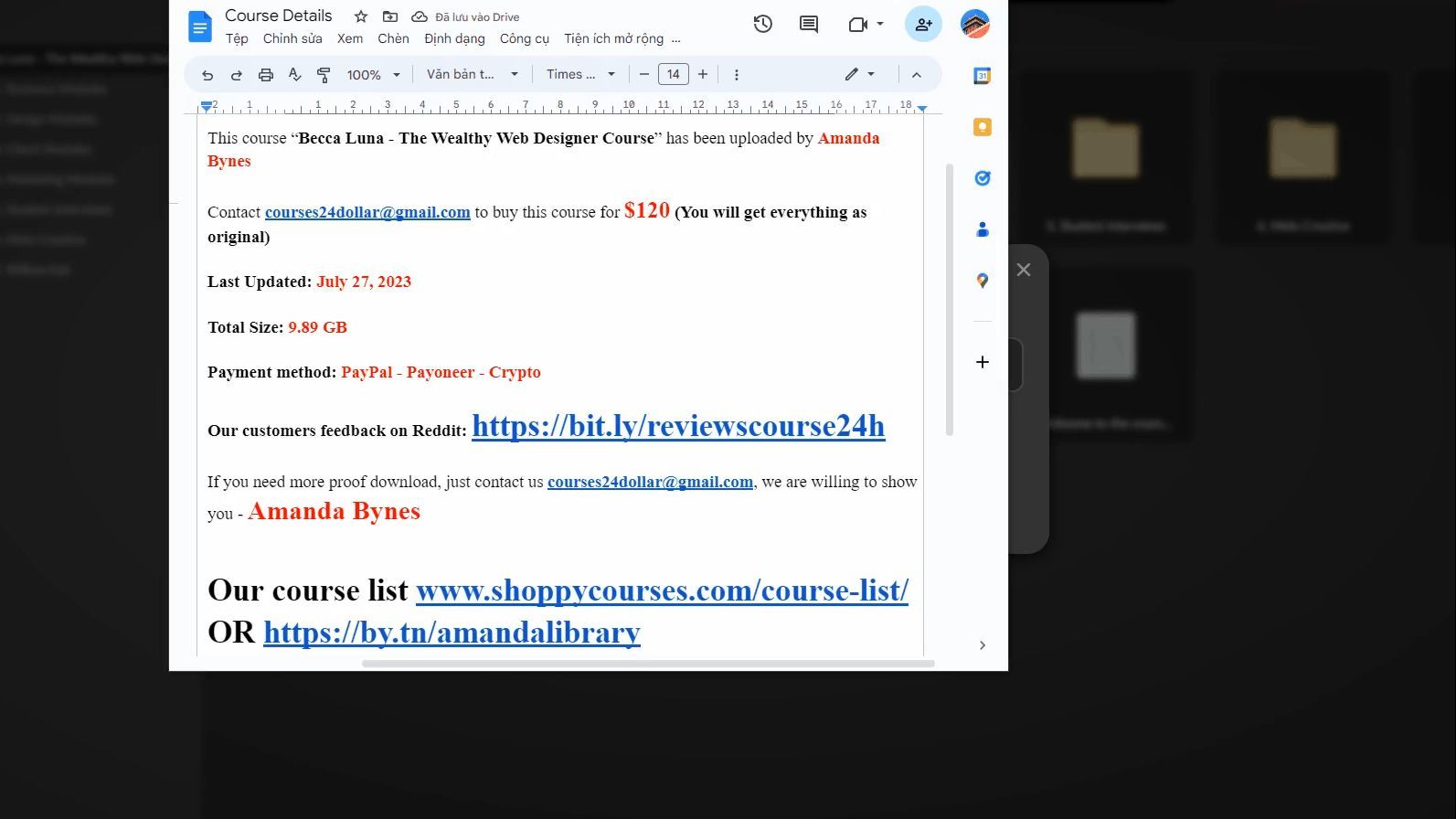Open Google Calendar side panel
This screenshot has width=1456, height=819.
coord(983,76)
